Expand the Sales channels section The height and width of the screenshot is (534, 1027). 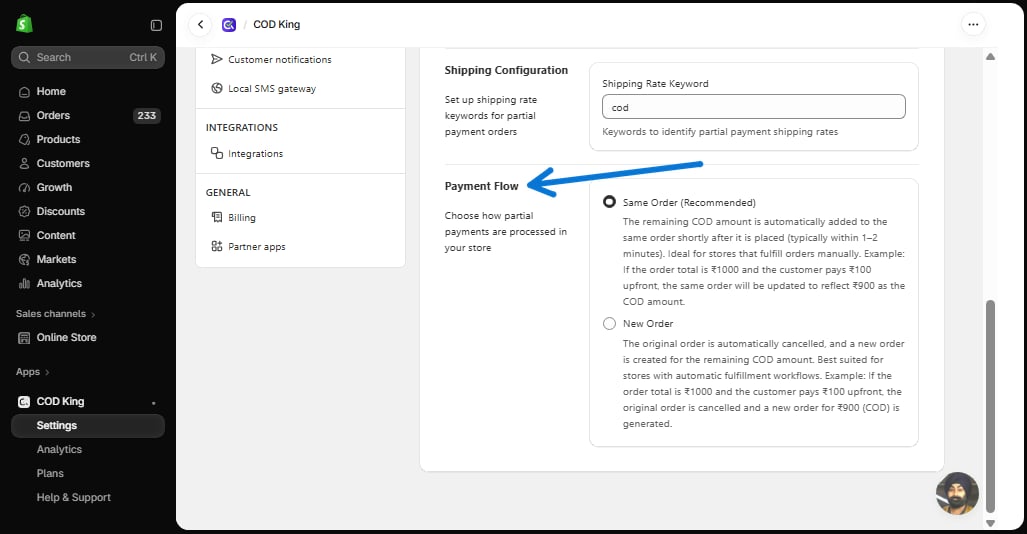point(56,314)
